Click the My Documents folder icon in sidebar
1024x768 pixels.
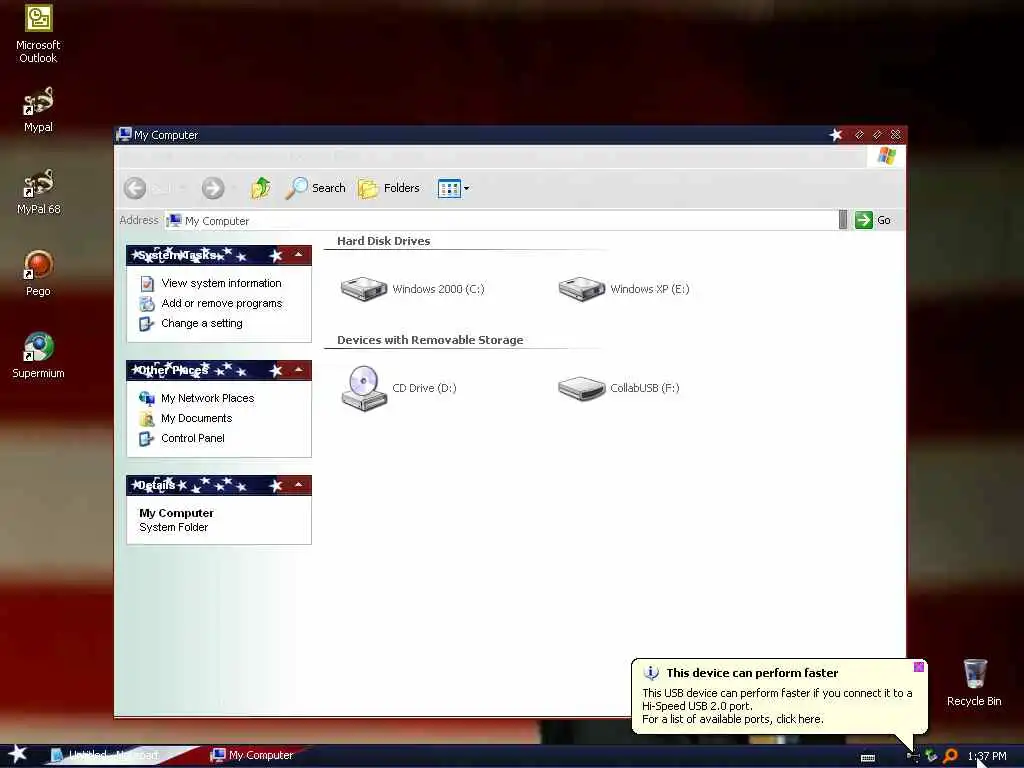click(147, 419)
